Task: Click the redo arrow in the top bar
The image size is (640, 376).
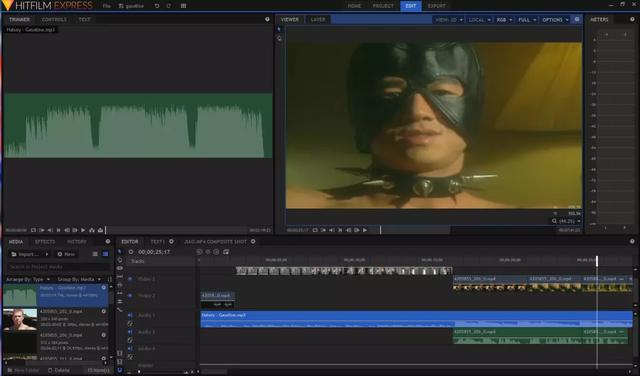Action: 169,6
